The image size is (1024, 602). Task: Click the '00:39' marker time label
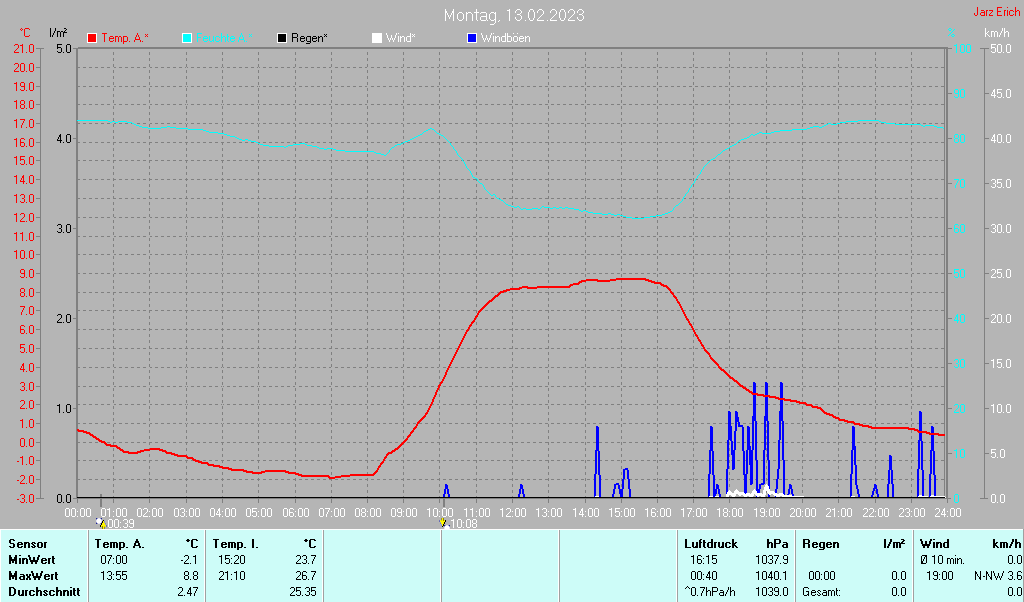(x=121, y=524)
